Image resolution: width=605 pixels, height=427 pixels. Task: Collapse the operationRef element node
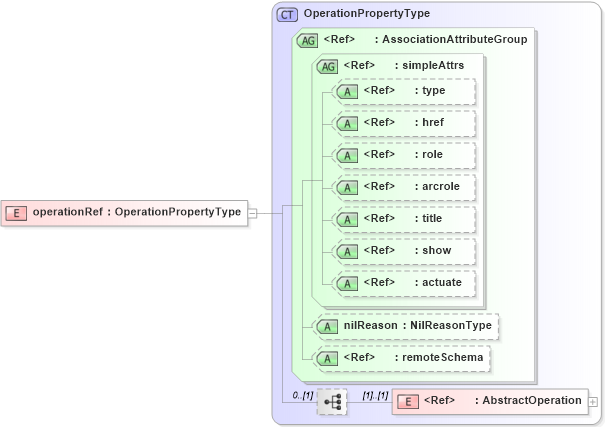point(252,213)
